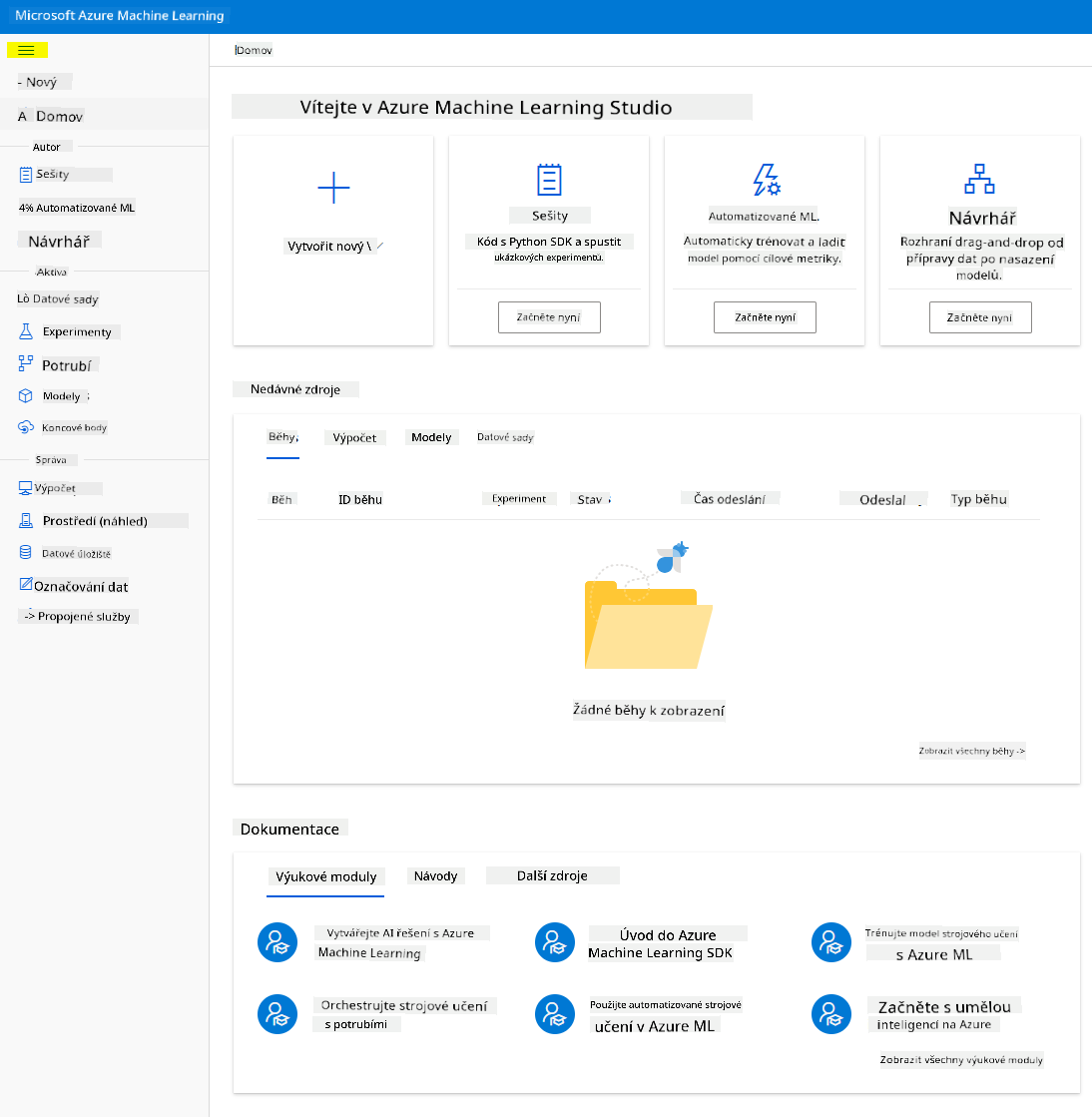Click the Označování dat edit icon
This screenshot has height=1117, width=1092.
[x=26, y=585]
